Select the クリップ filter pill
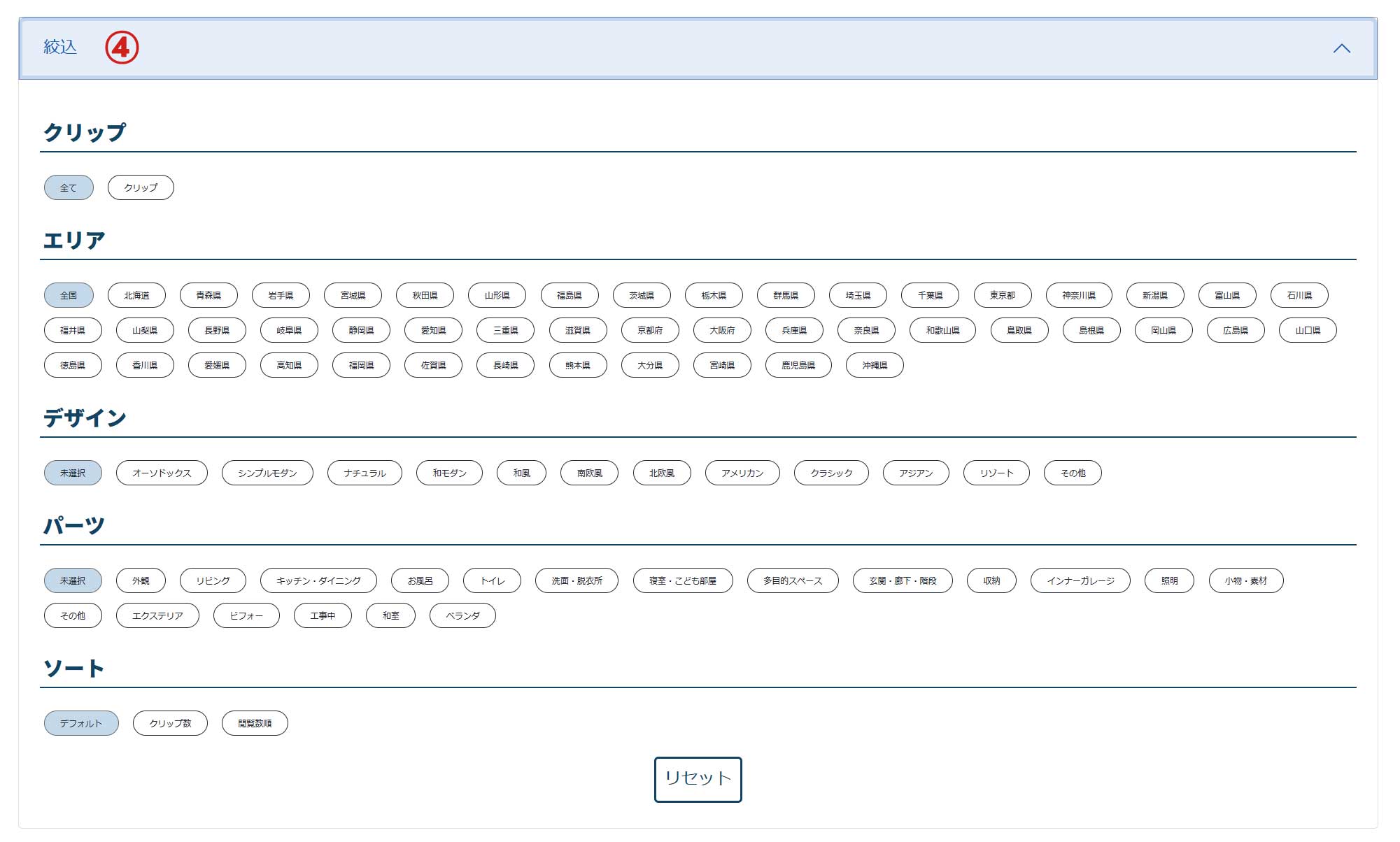Viewport: 1400px width, 842px height. click(x=141, y=187)
